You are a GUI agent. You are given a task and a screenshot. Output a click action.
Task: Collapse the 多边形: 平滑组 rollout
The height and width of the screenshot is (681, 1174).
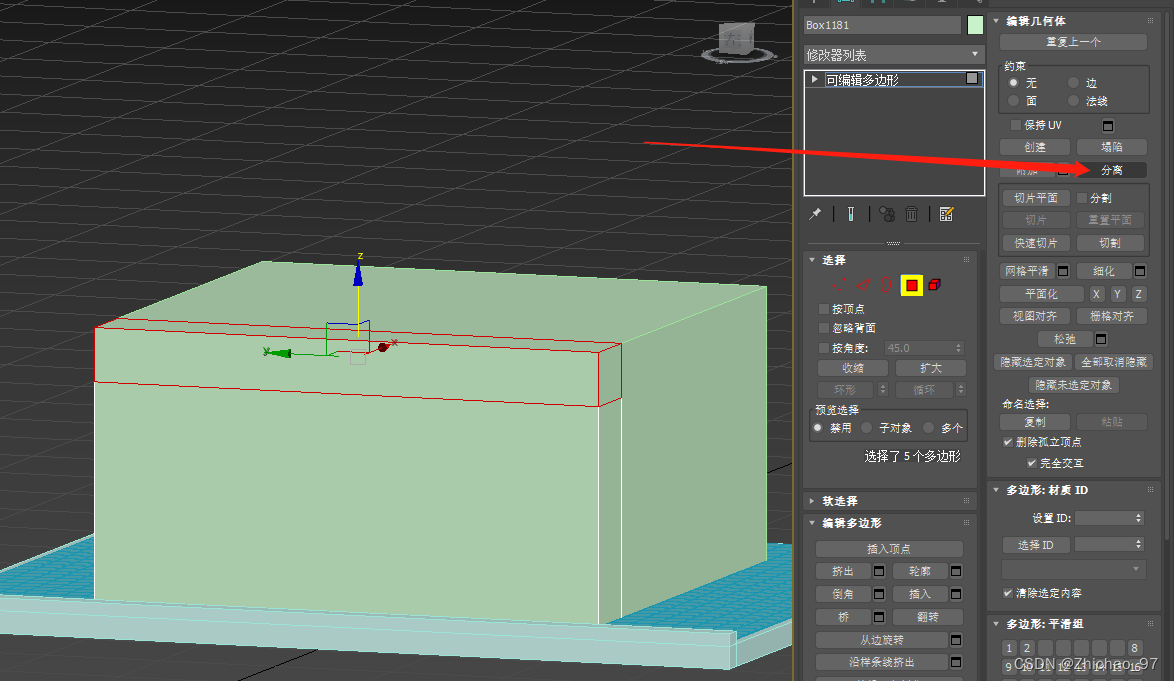pos(997,623)
